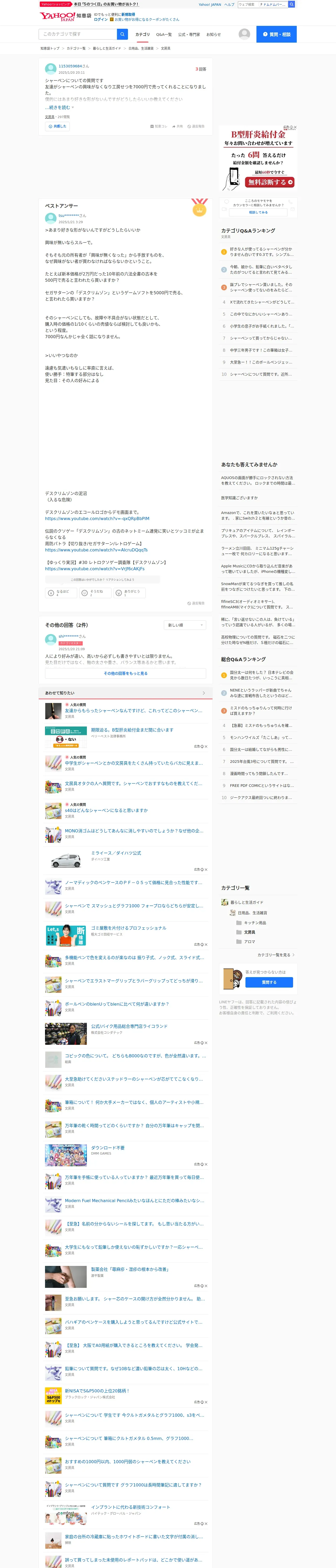Click the カテゴリで探す search field
The height and width of the screenshot is (1568, 336).
point(78,34)
